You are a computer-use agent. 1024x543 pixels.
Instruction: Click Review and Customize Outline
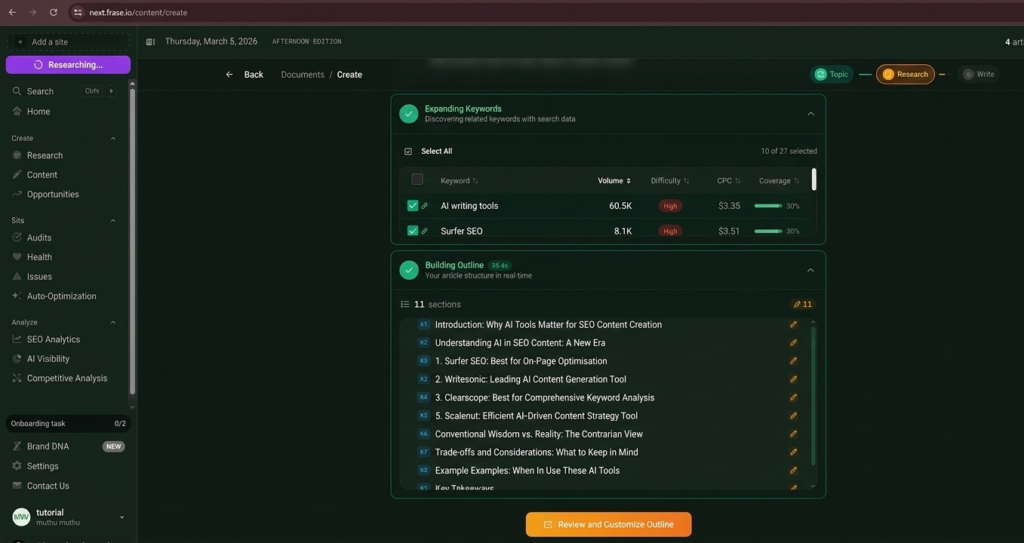click(x=609, y=525)
